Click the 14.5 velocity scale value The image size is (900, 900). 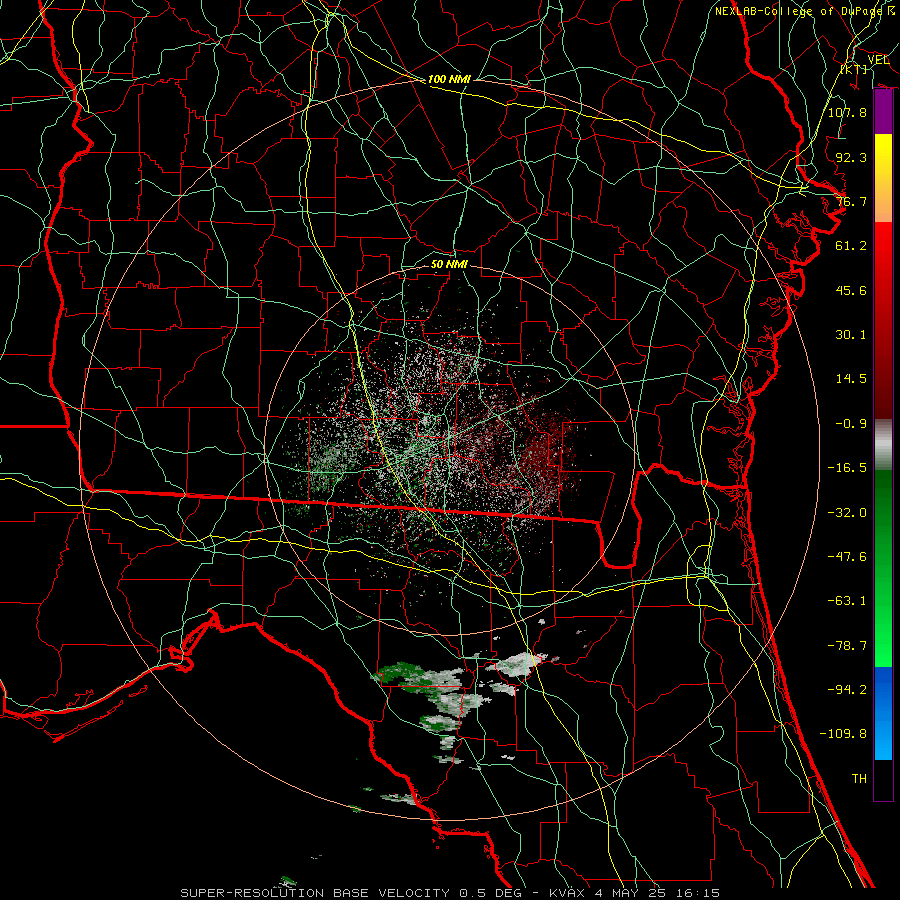point(851,379)
